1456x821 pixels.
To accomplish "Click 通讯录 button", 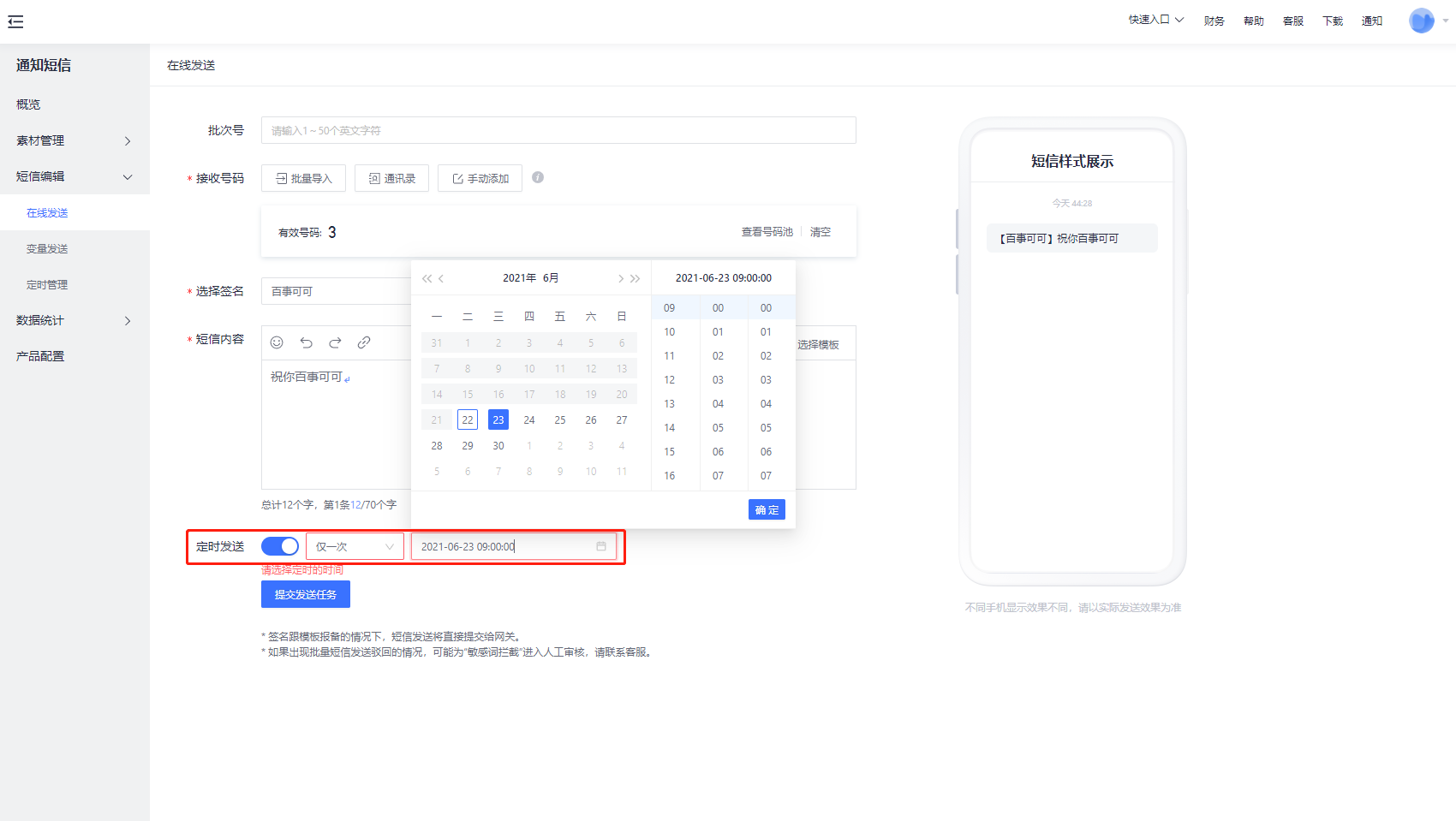I will pyautogui.click(x=391, y=178).
